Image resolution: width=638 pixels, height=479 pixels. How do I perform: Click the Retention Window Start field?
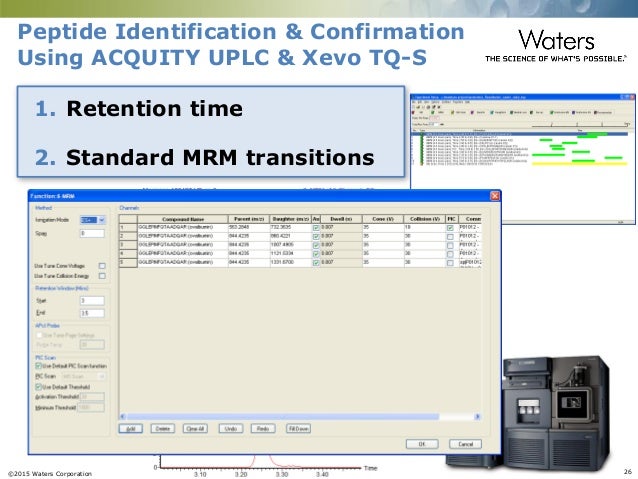(92, 301)
